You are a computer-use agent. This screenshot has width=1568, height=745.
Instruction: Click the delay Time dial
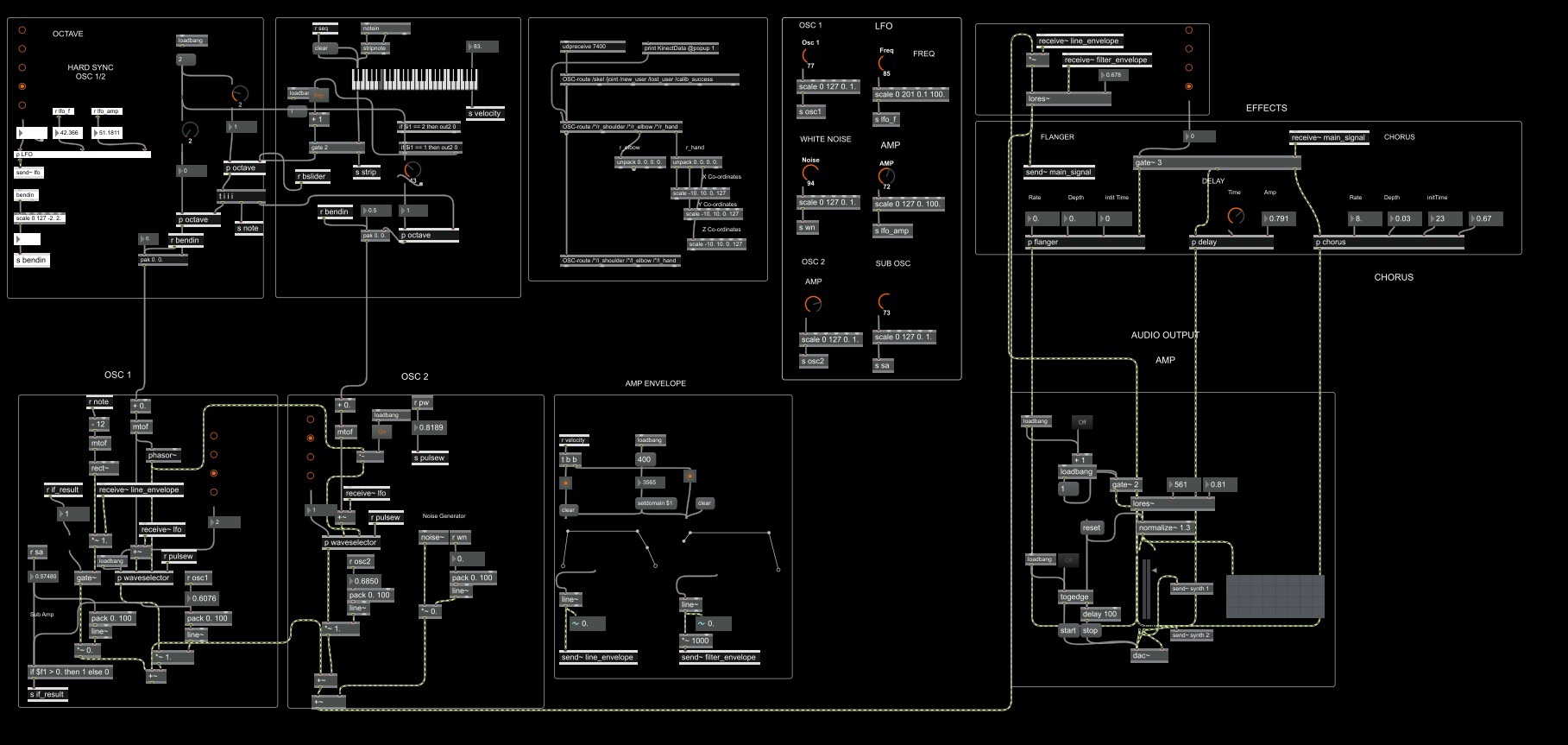[x=1236, y=216]
